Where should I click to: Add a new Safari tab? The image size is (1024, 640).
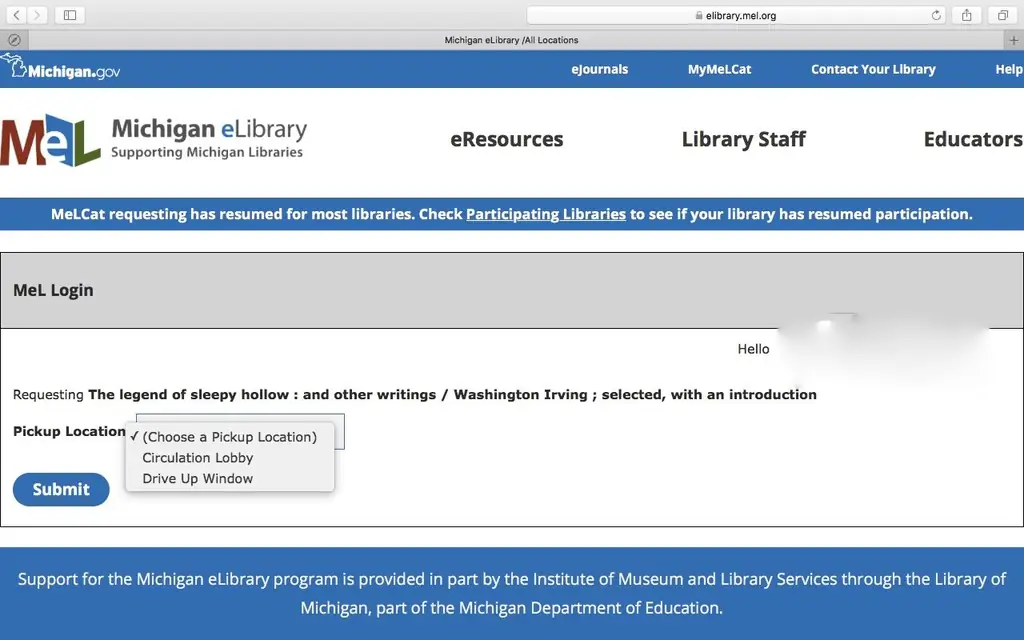click(1014, 40)
